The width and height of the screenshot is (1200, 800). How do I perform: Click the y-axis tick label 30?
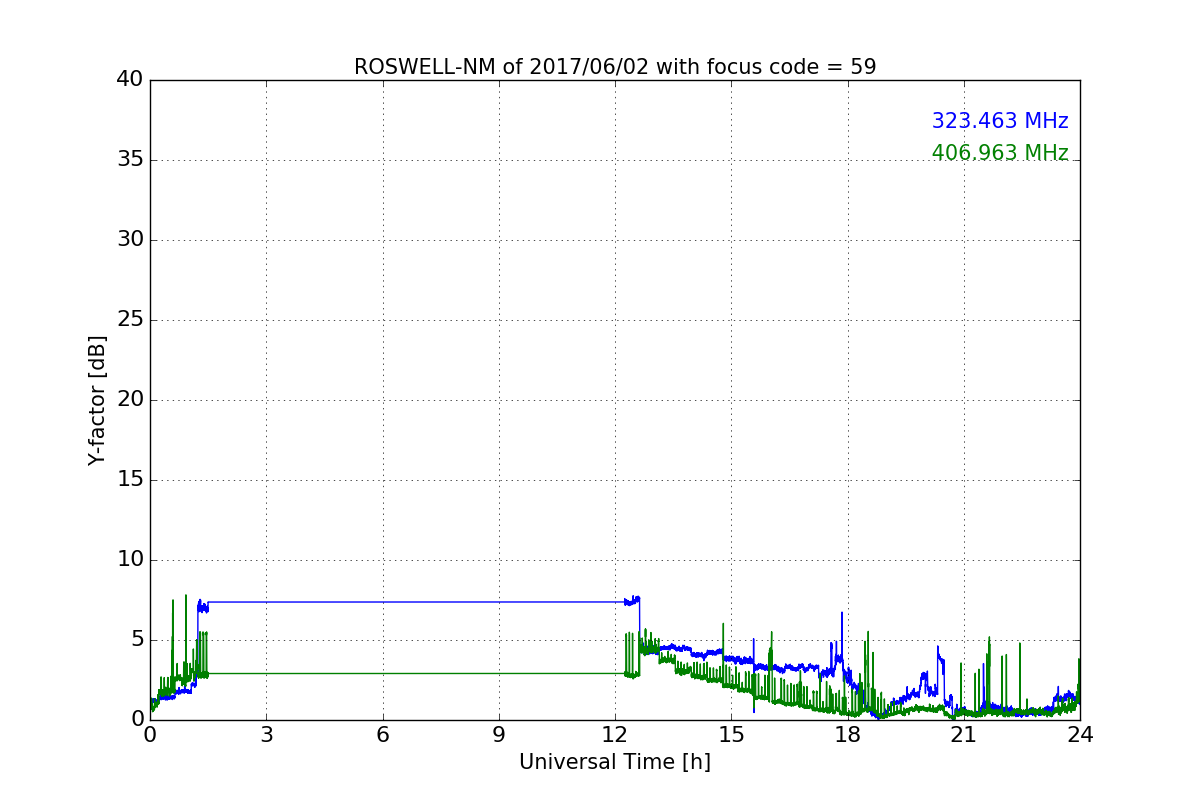[x=130, y=240]
